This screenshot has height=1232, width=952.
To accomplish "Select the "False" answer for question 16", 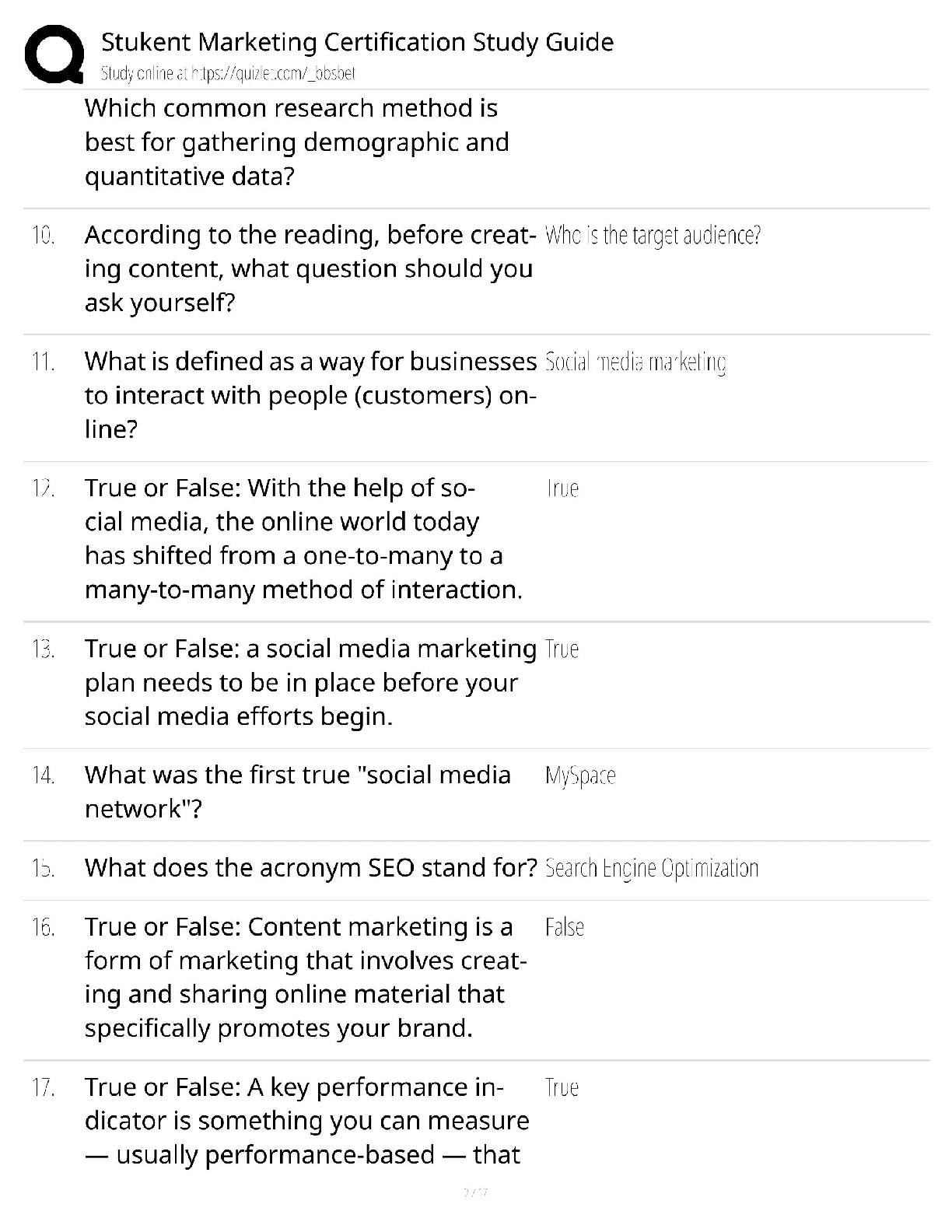I will tap(565, 927).
